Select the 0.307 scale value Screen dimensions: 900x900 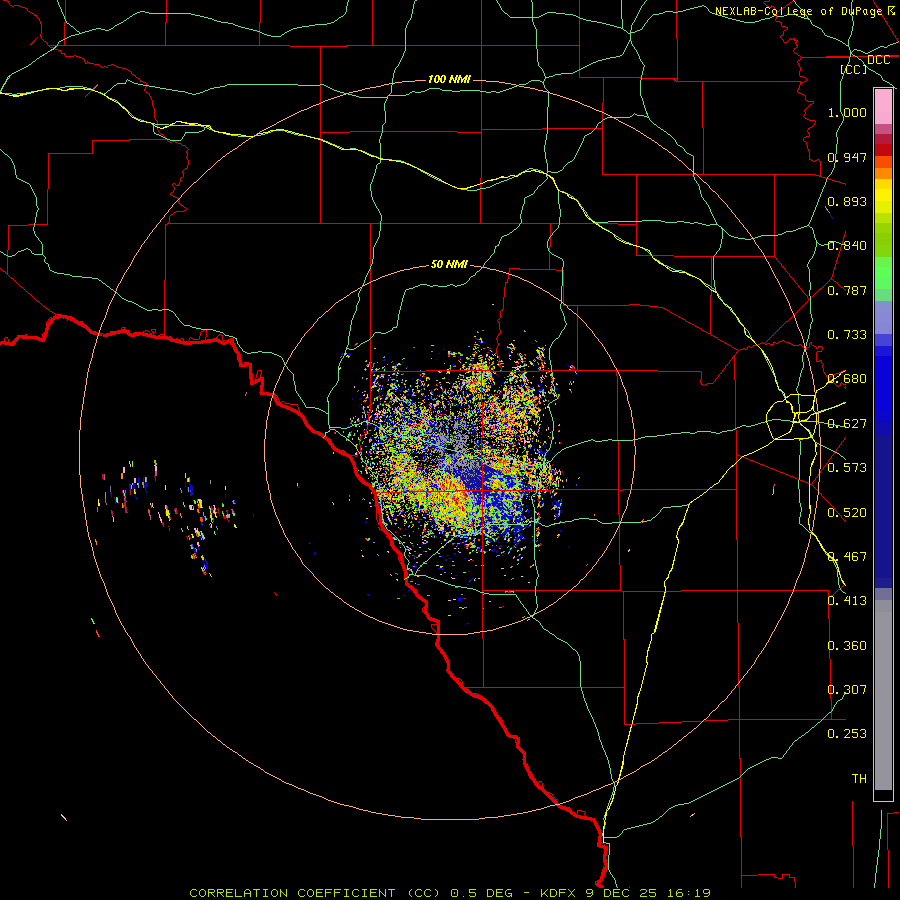click(847, 690)
